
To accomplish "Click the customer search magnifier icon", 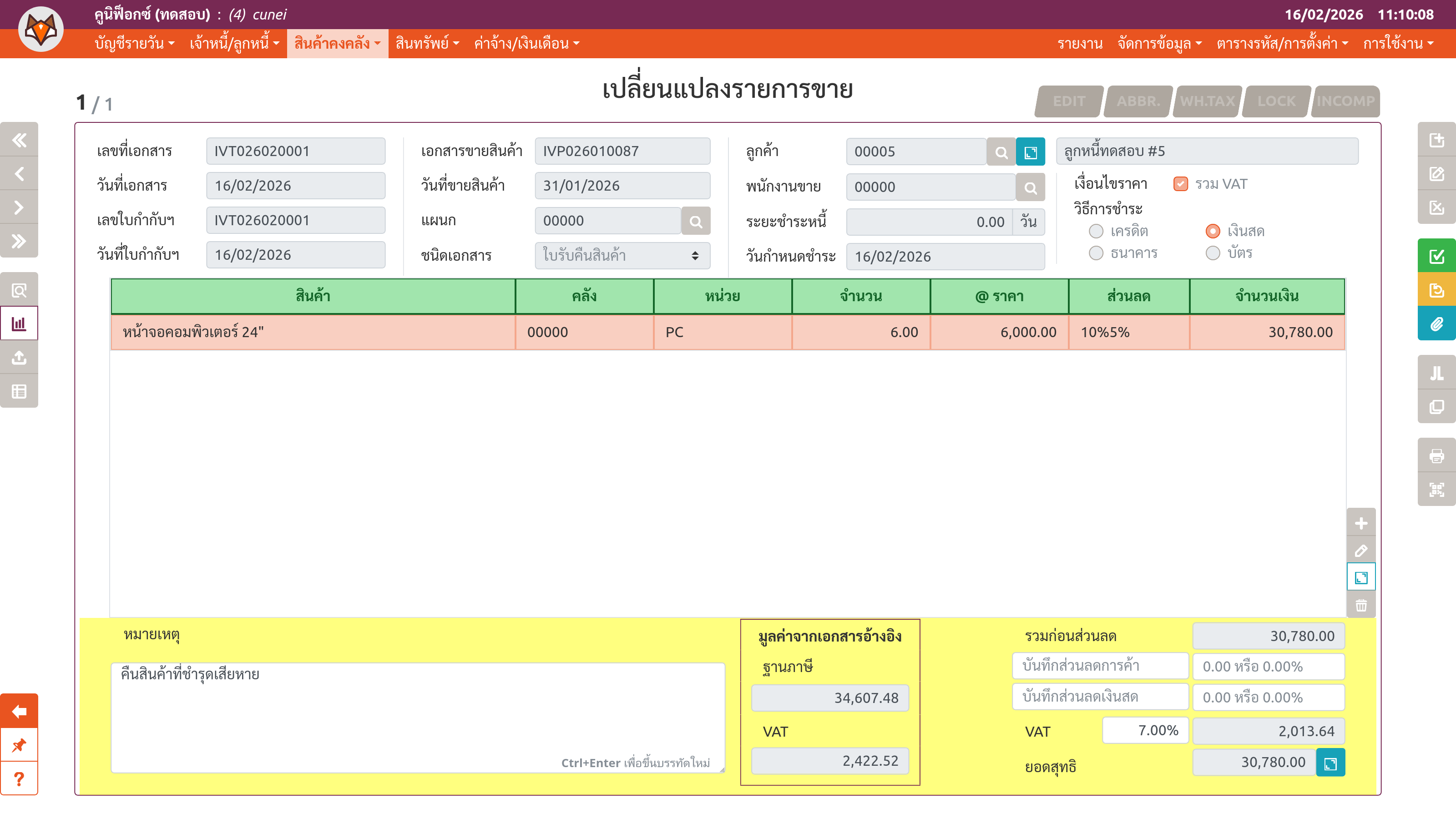I will click(x=1001, y=152).
